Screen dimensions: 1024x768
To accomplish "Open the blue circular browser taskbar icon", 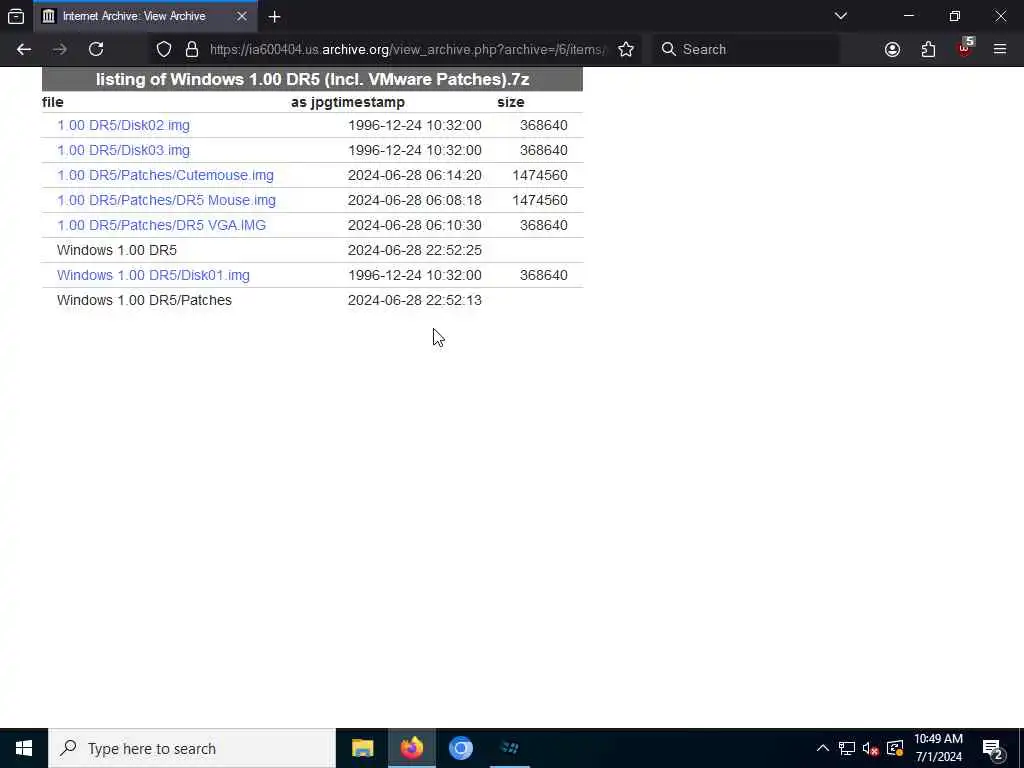I will 460,748.
